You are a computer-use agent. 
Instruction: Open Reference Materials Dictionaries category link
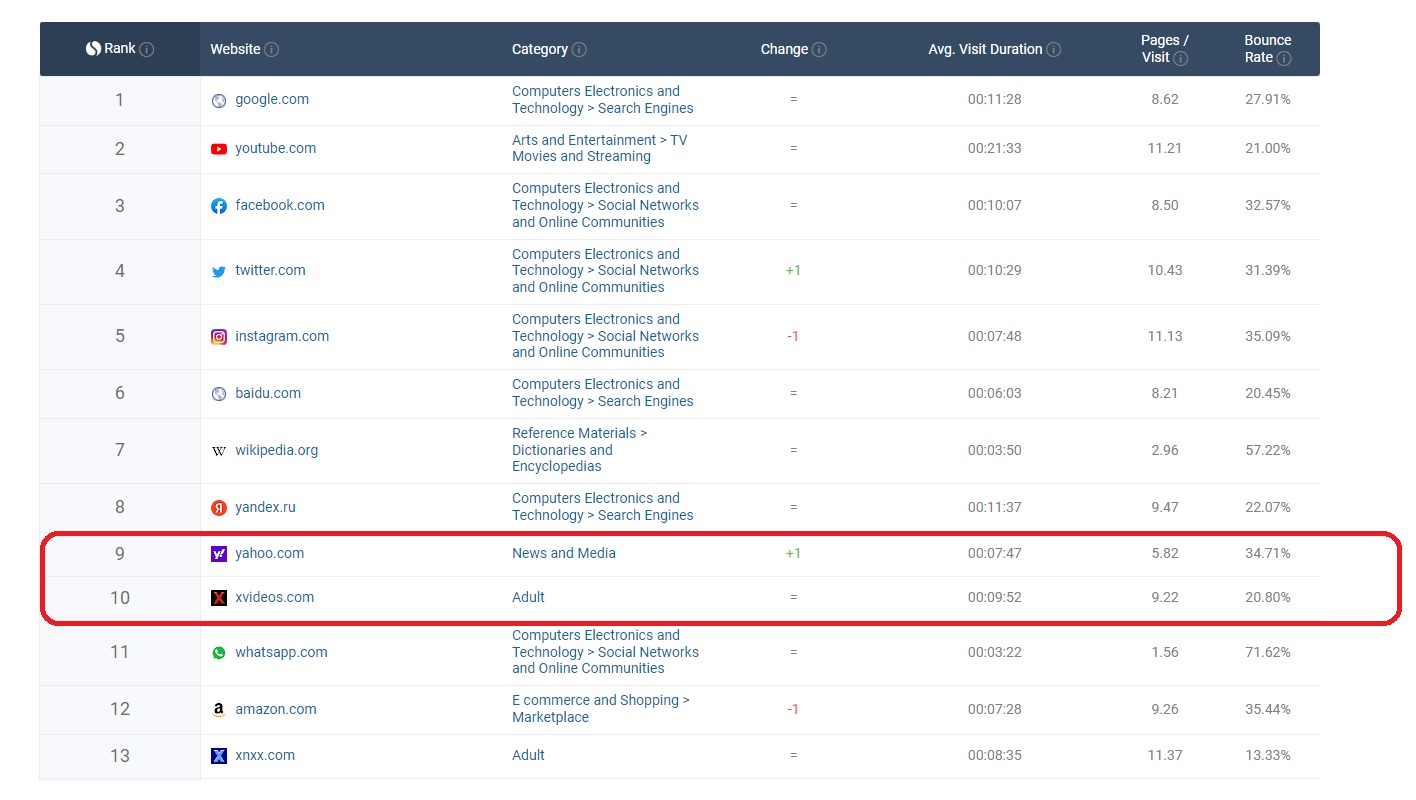580,451
